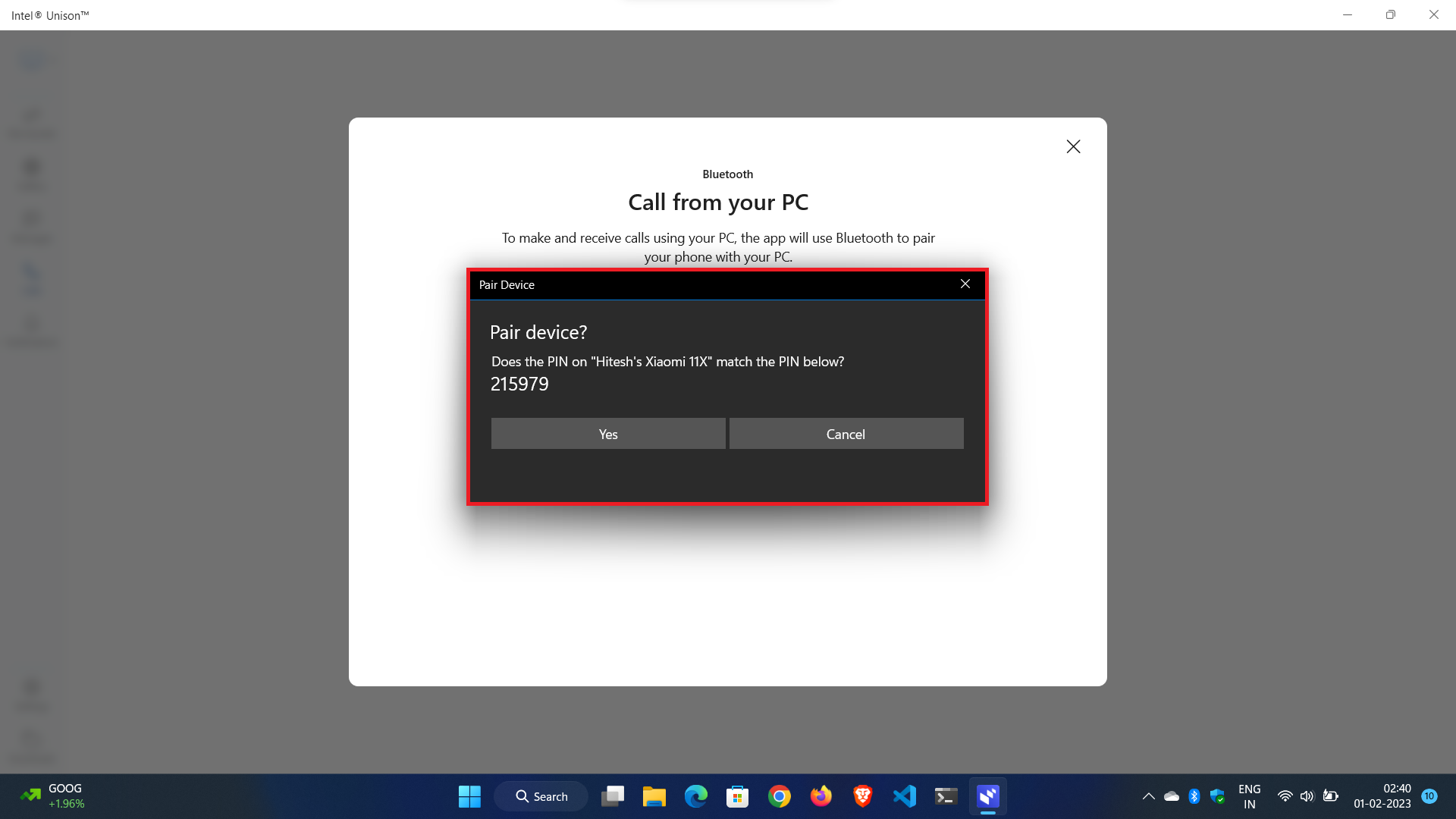This screenshot has width=1456, height=819.
Task: Close the Call from your PC panel
Action: tap(1073, 146)
